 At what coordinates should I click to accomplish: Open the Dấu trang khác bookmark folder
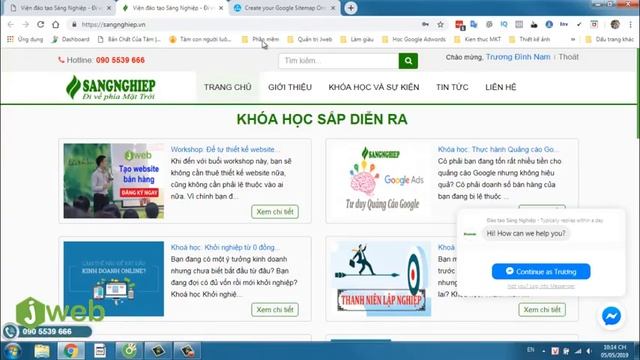click(610, 40)
